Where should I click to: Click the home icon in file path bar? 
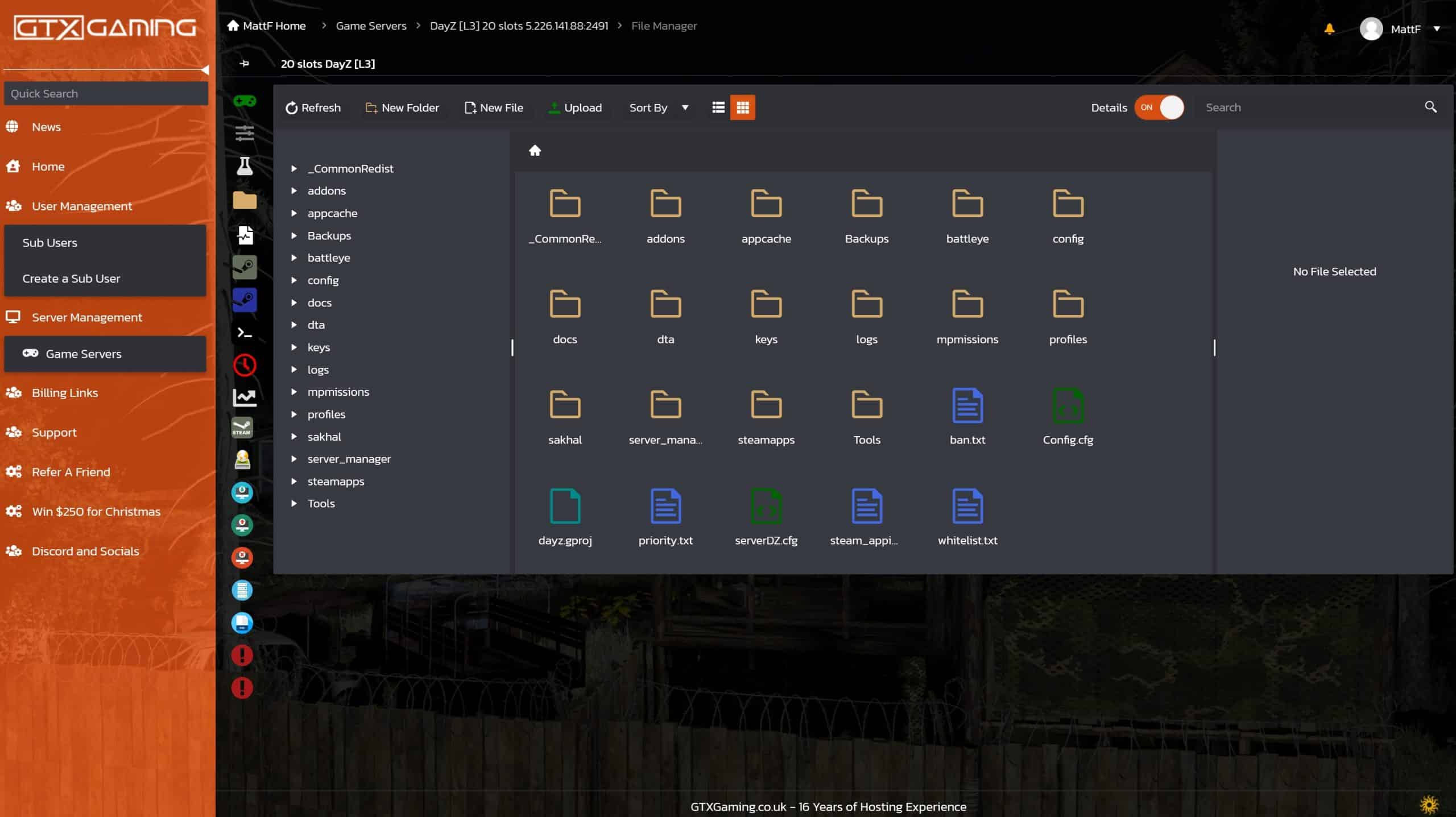[535, 151]
